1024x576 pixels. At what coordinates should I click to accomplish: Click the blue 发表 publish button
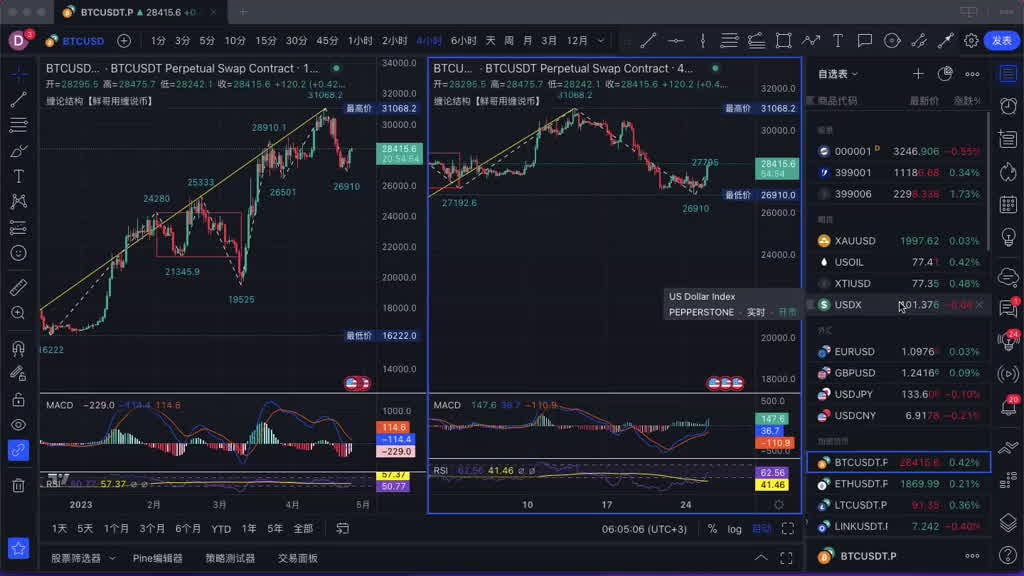(1002, 41)
